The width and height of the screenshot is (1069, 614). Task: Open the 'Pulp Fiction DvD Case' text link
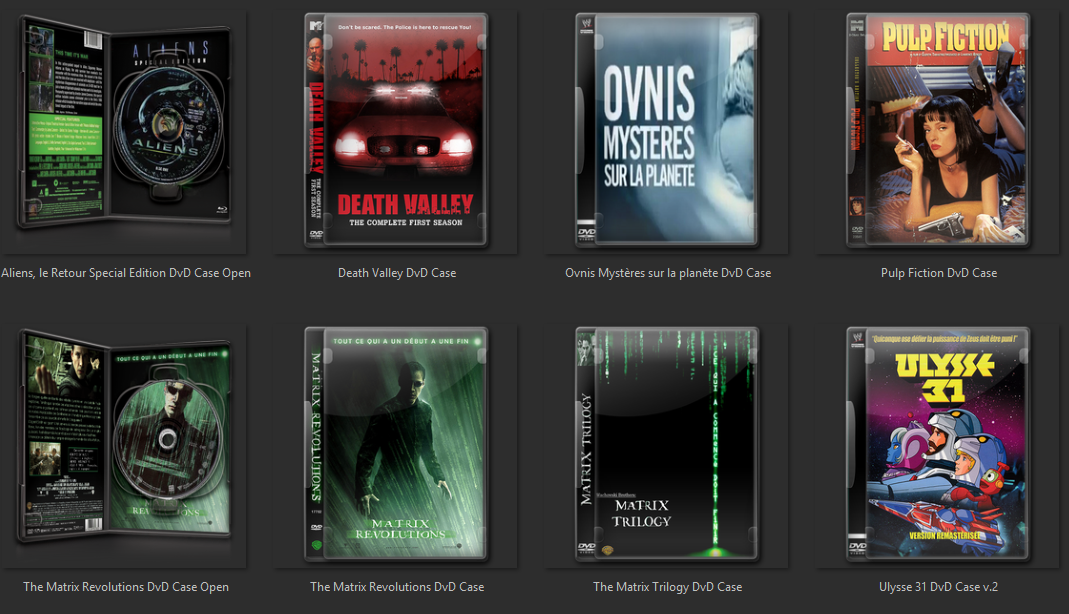click(938, 272)
